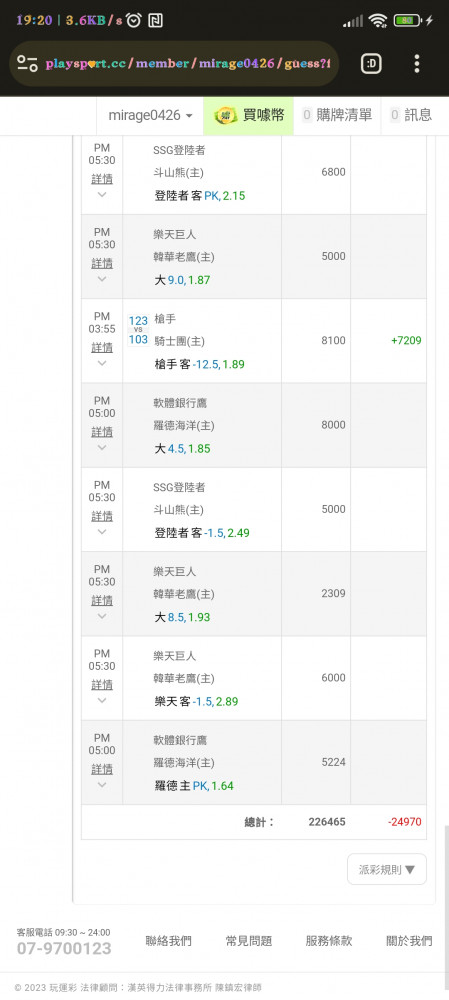This screenshot has width=449, height=1000.
Task: Expand chevron under 羅德主 PK 1.64 row
Action: click(x=101, y=784)
